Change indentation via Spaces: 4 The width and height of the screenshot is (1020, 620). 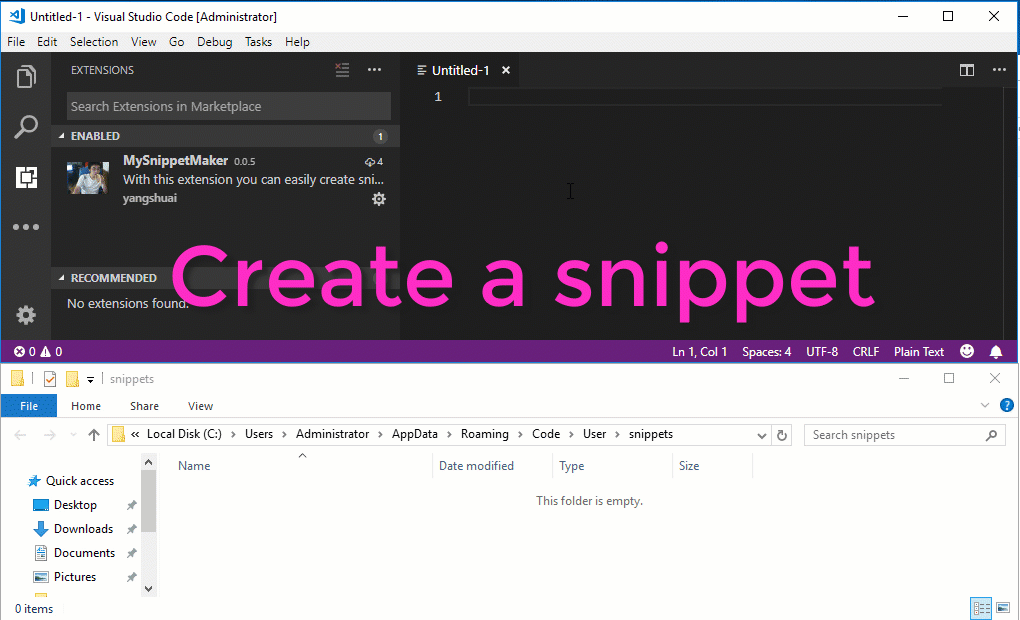click(766, 352)
